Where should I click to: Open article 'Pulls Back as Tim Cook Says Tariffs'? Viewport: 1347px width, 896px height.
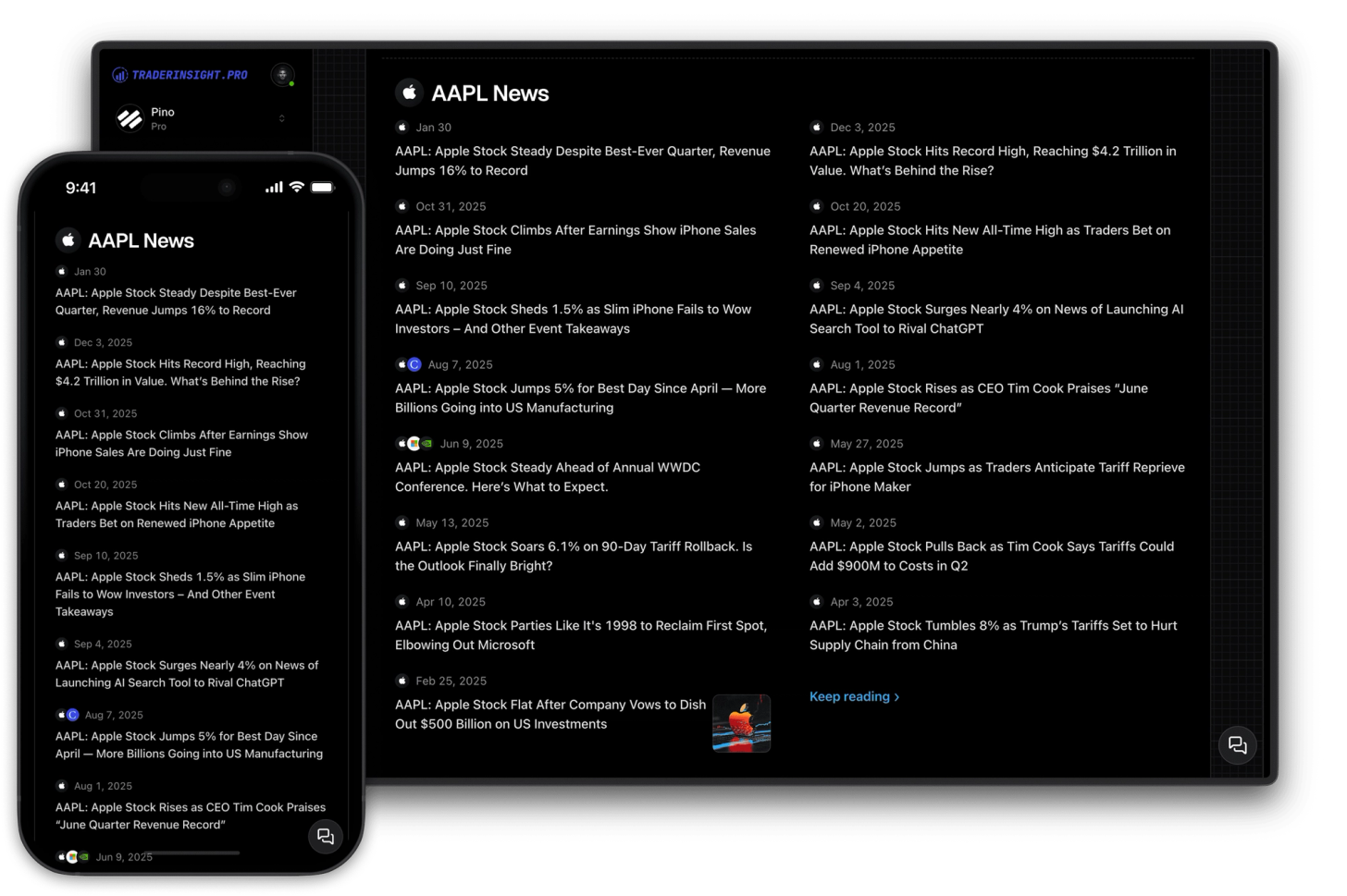tap(992, 556)
